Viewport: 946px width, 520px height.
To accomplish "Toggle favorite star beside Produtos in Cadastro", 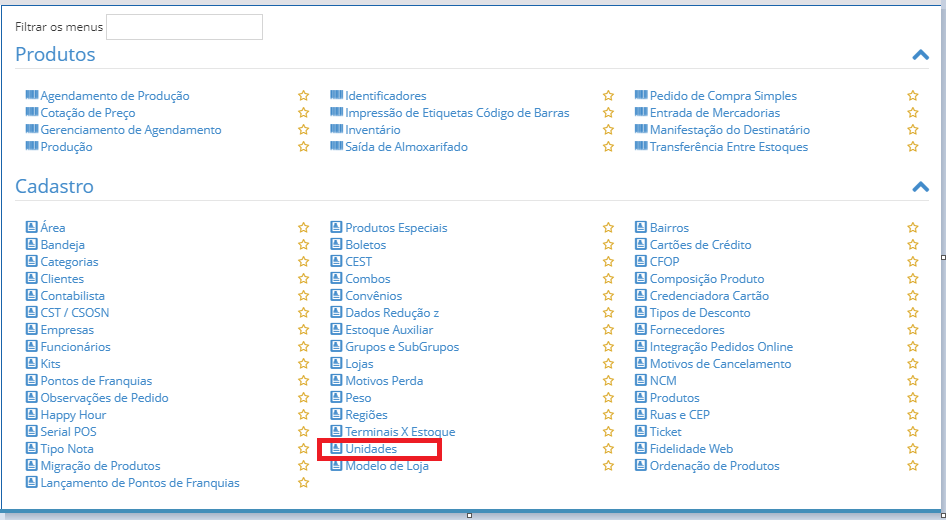I will point(913,398).
